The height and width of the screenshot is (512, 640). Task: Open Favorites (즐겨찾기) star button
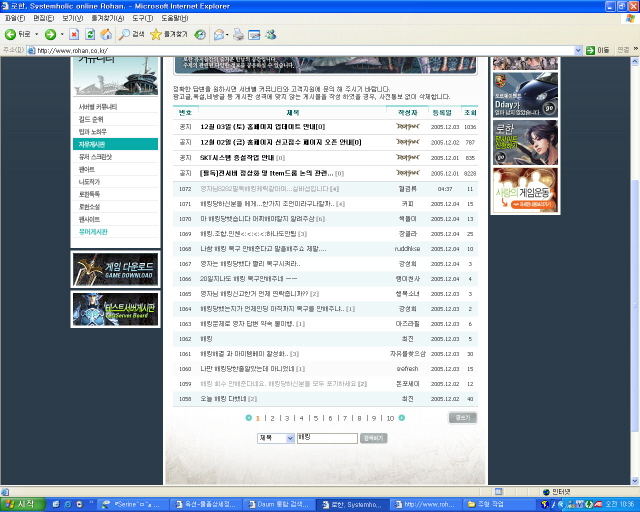click(172, 34)
